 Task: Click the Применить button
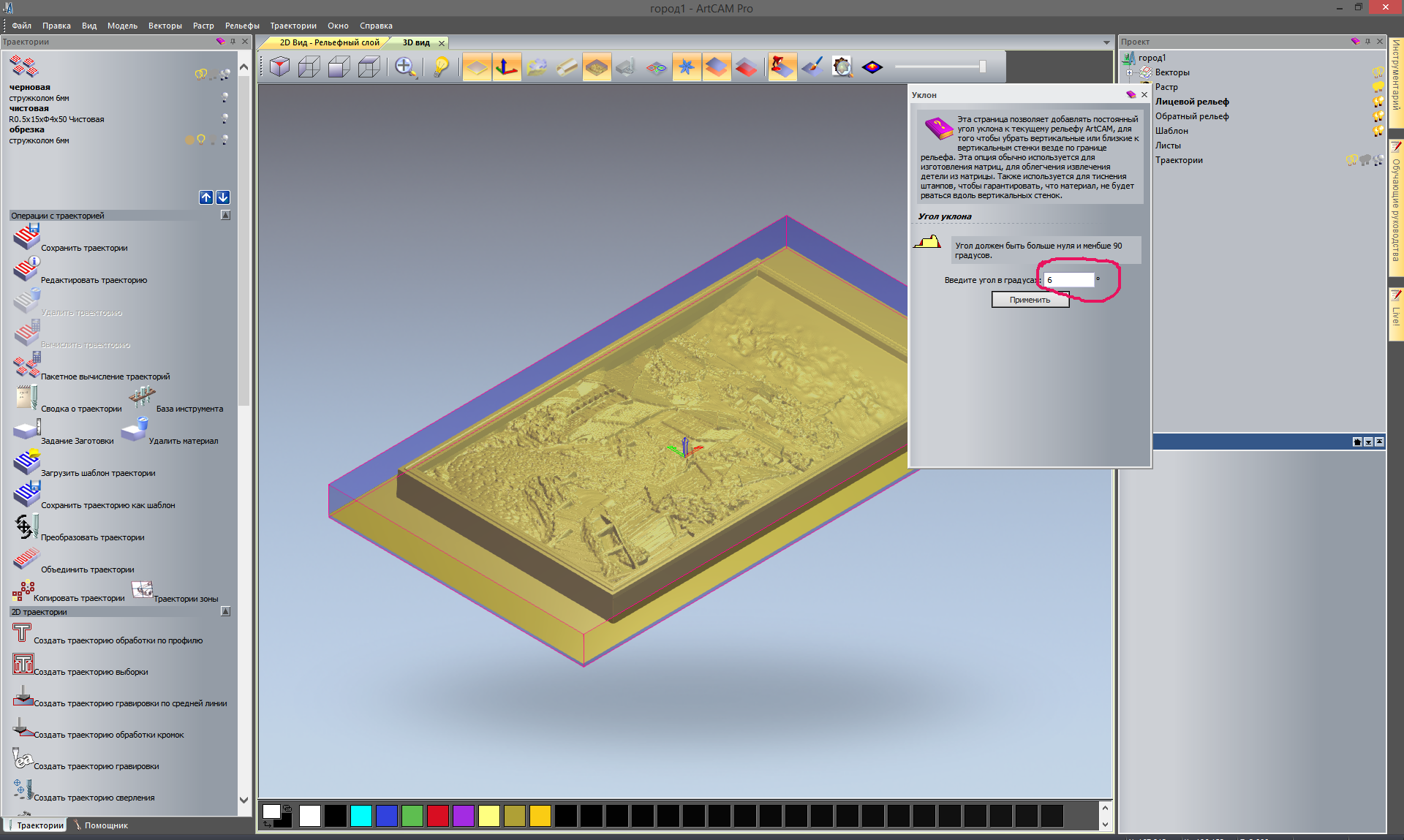[1030, 300]
